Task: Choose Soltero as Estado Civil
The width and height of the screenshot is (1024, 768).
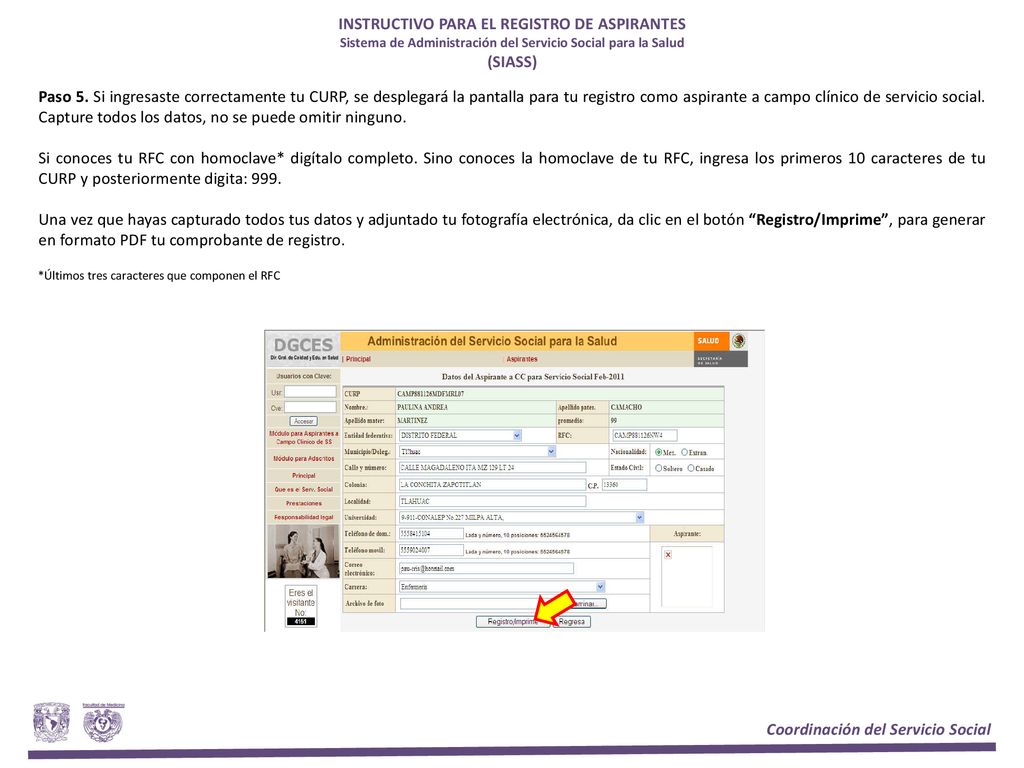Action: point(658,468)
